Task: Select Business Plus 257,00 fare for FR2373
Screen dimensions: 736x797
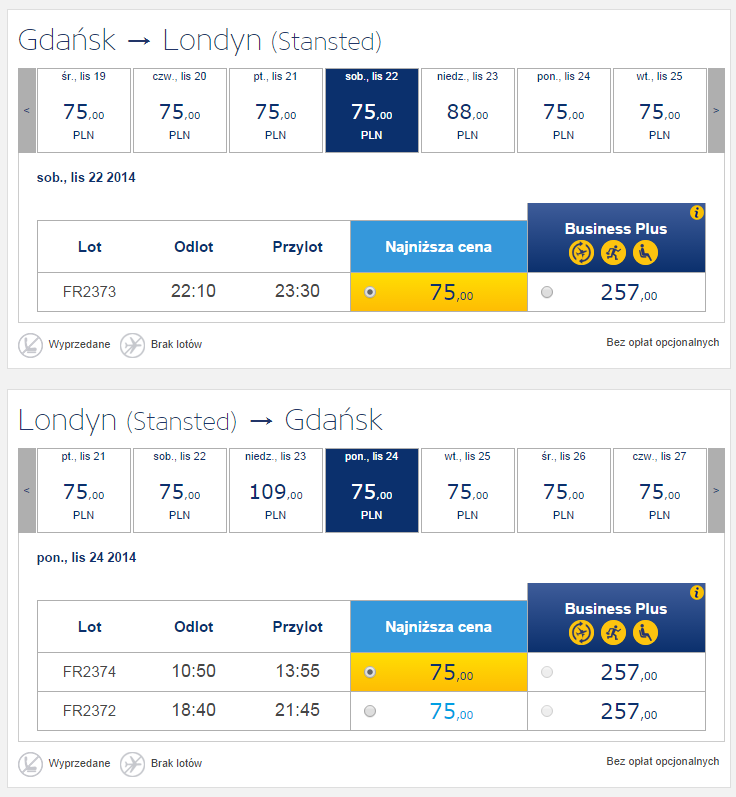Action: [547, 292]
